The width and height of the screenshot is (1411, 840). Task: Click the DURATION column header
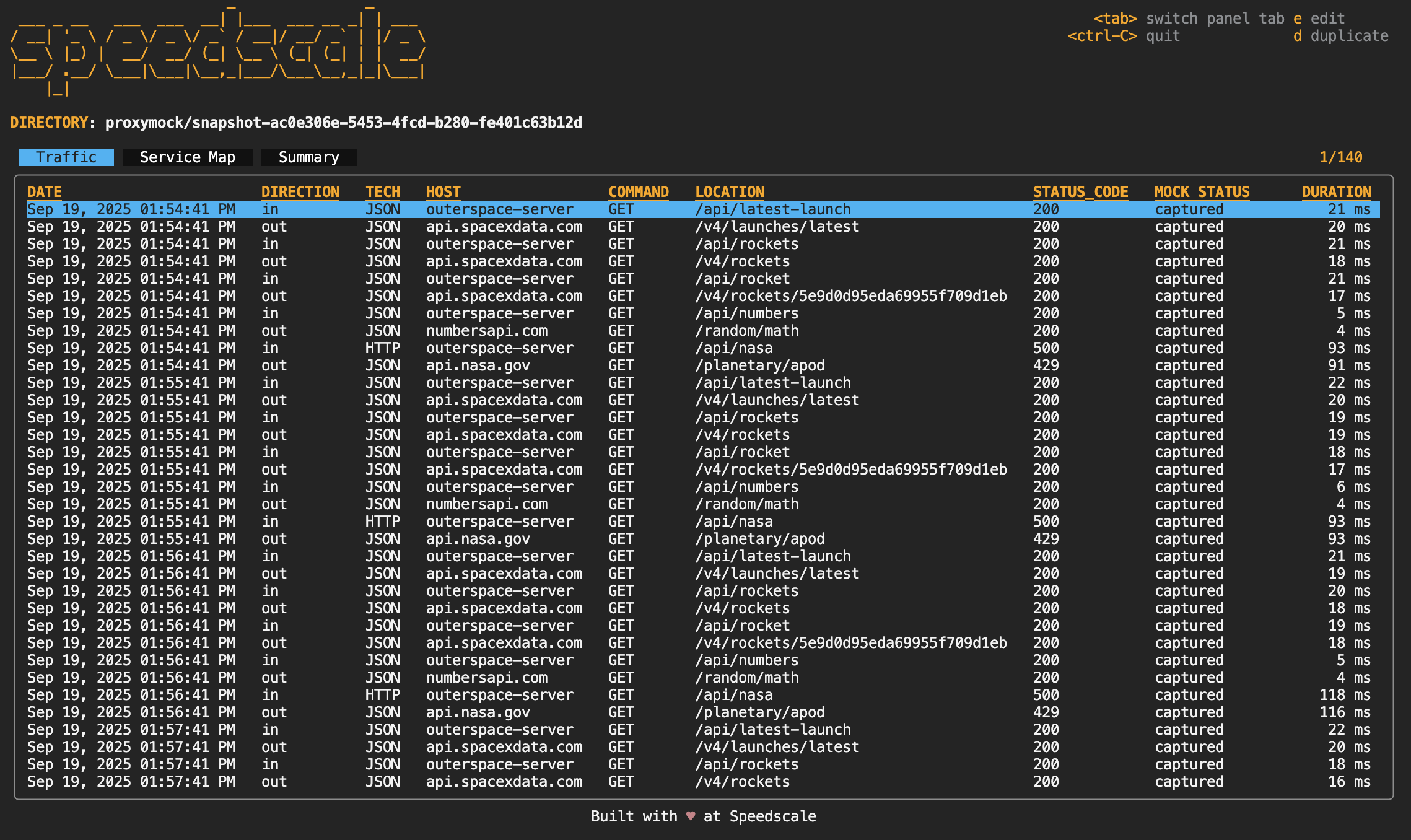point(1336,192)
